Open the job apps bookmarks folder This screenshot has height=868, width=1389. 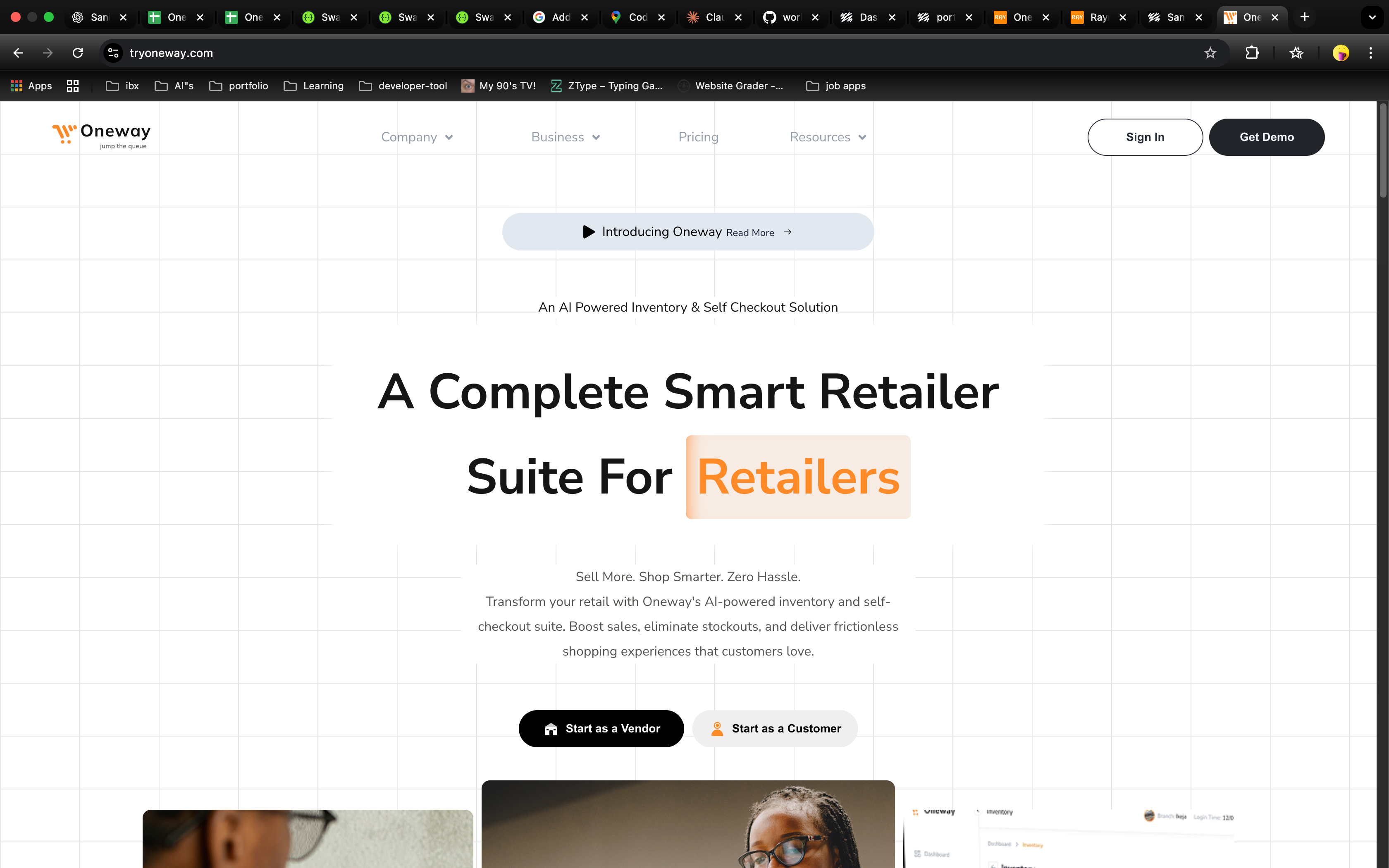point(836,86)
